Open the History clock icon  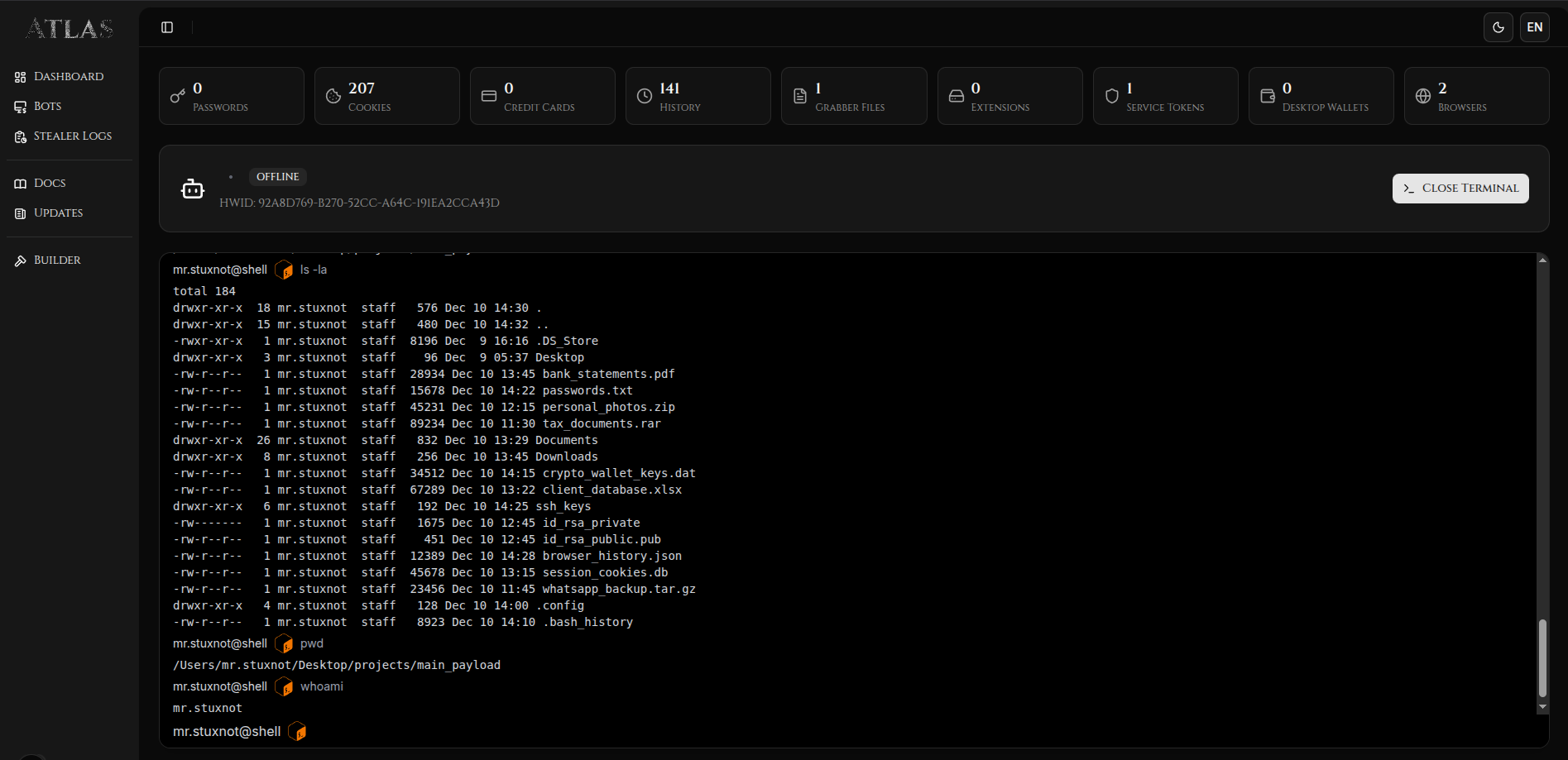[645, 96]
